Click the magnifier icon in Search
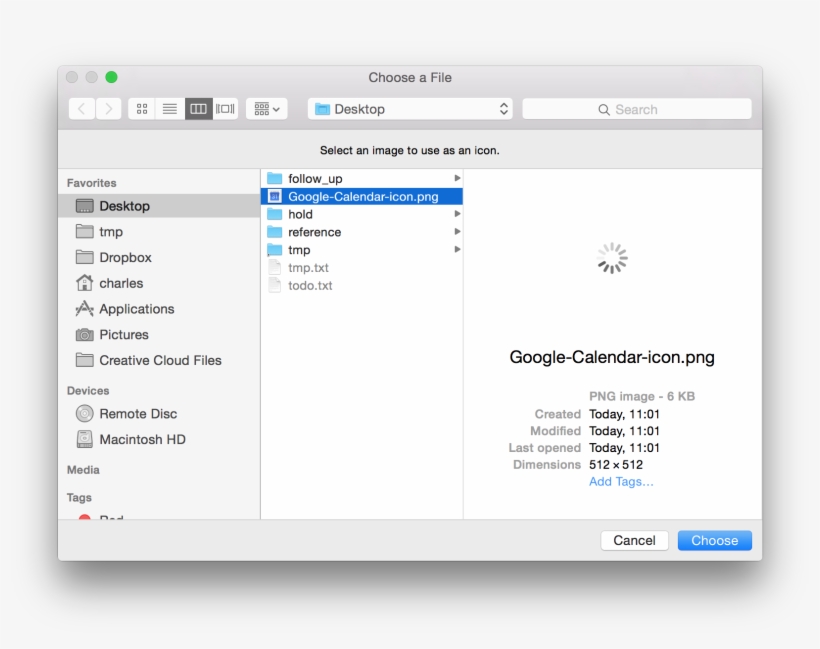Viewport: 820px width, 649px height. (604, 110)
